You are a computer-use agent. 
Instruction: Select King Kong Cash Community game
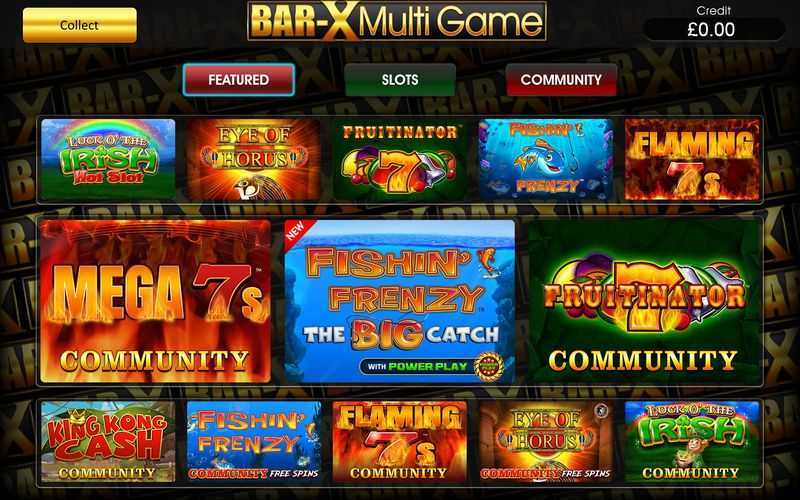pos(108,441)
